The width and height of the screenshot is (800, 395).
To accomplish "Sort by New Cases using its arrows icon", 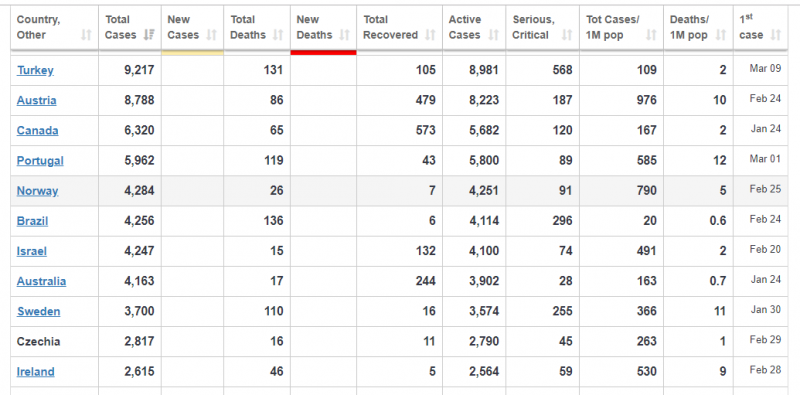I will coord(211,35).
